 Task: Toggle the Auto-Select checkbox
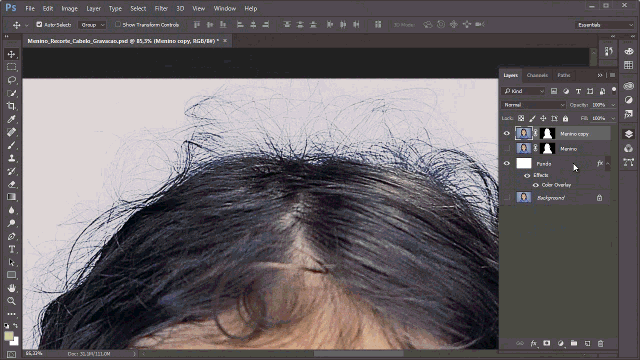click(x=39, y=24)
